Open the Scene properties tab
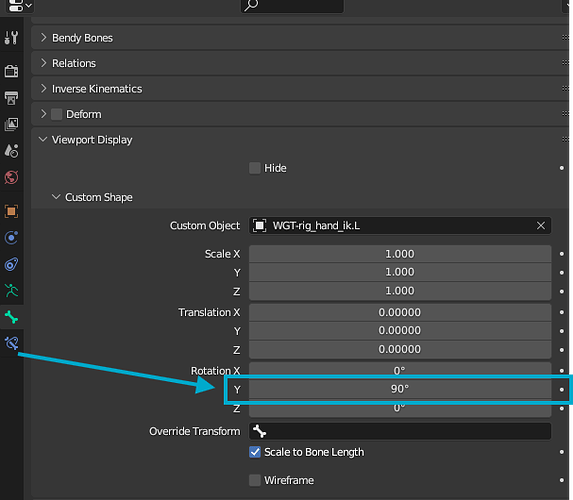This screenshot has width=573, height=500. (11, 151)
